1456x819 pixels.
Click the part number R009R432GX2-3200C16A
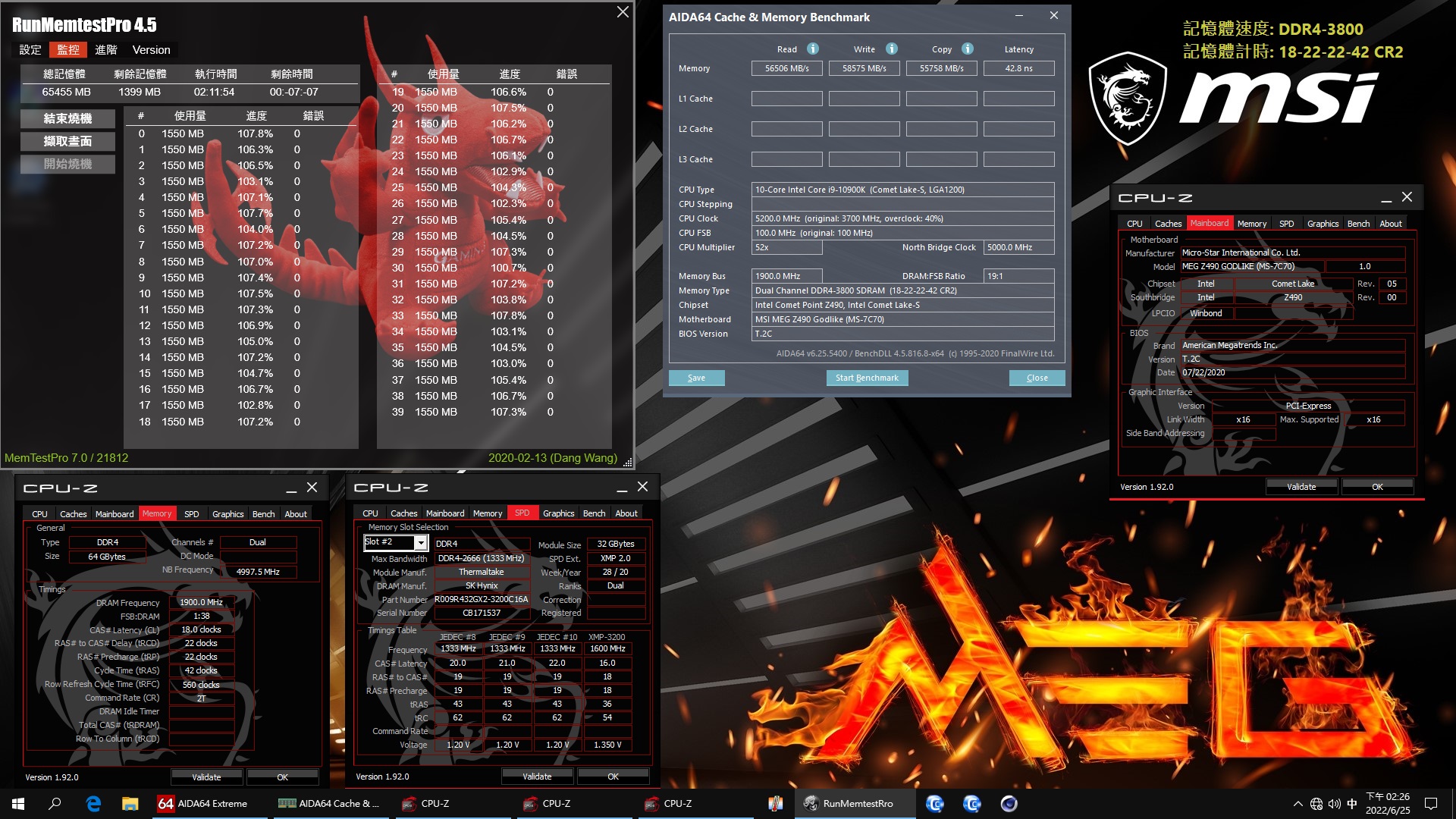(482, 599)
